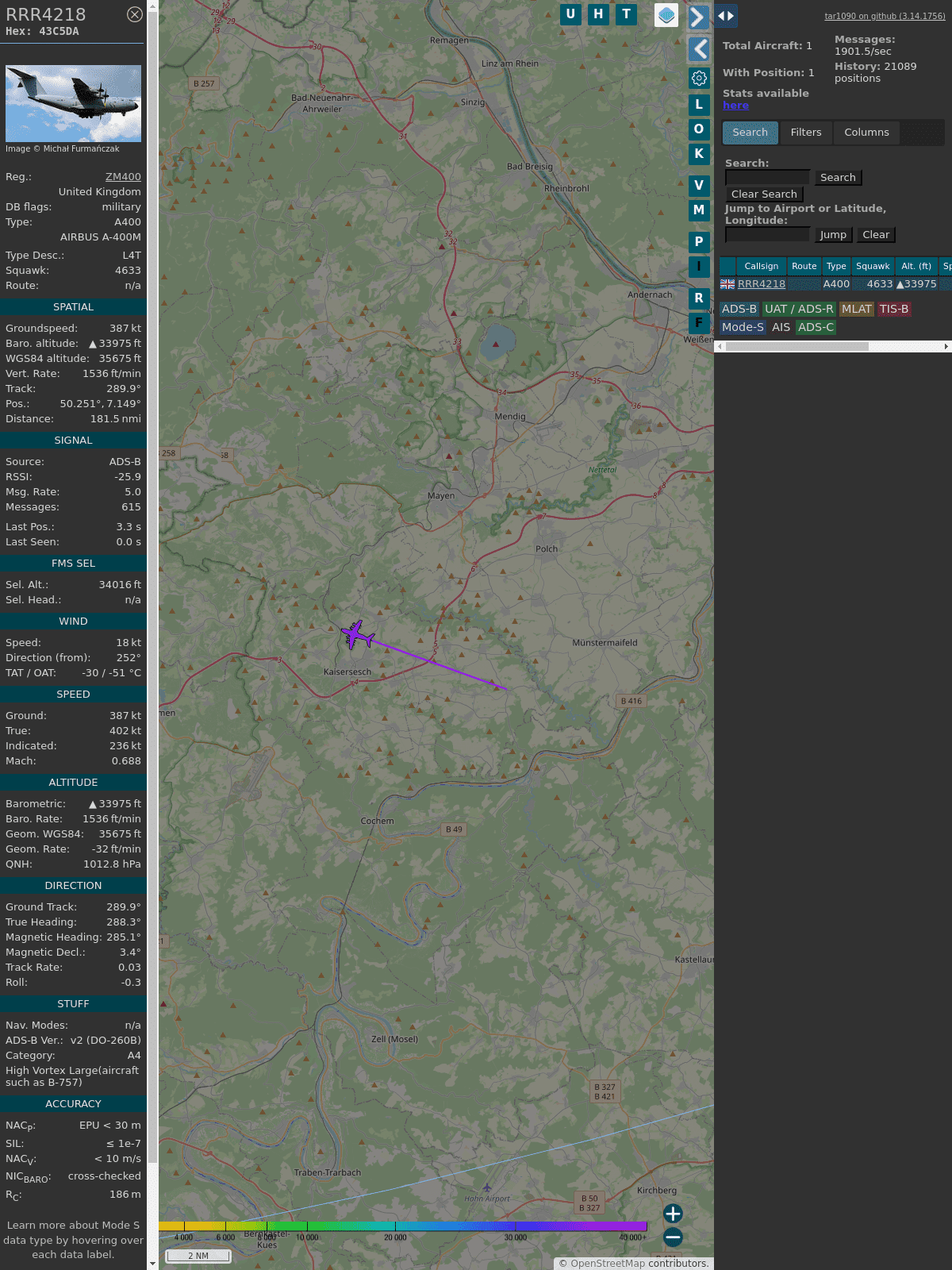Sort by the Alt. (ft) column header
This screenshot has height=1270, width=952.
coord(916,267)
